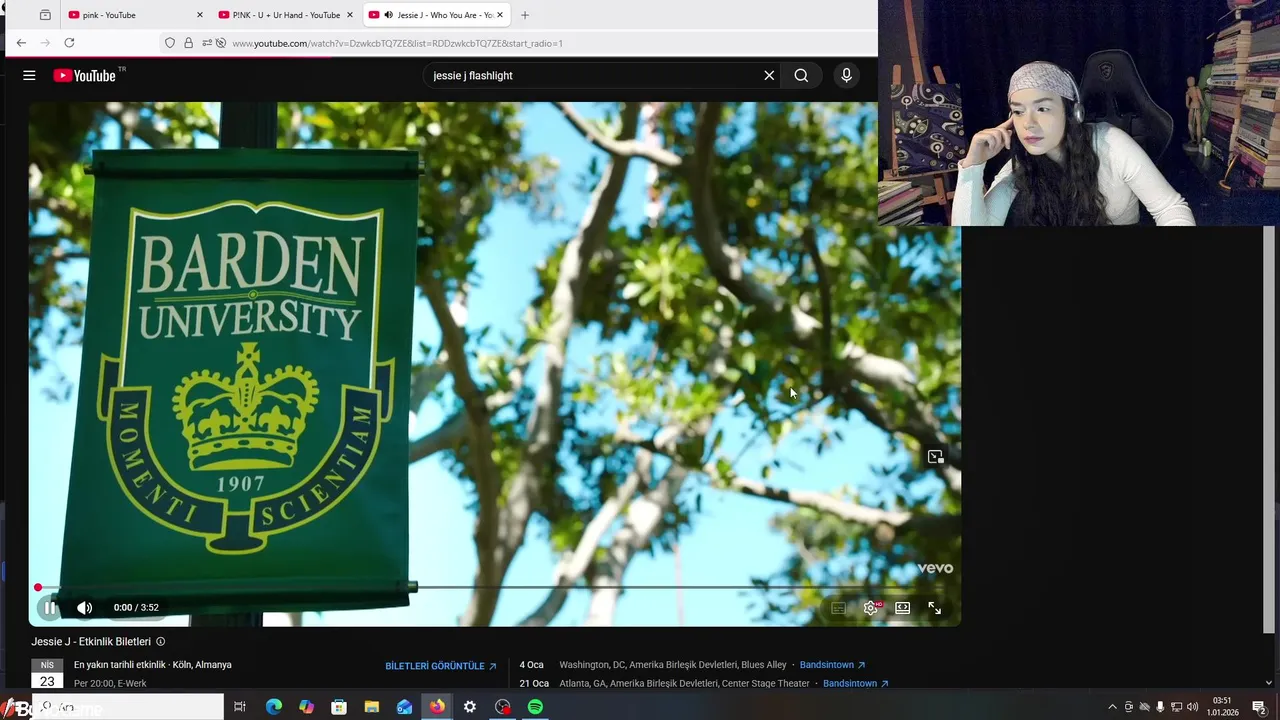Mute the video player volume
Viewport: 1280px width, 720px height.
point(85,607)
